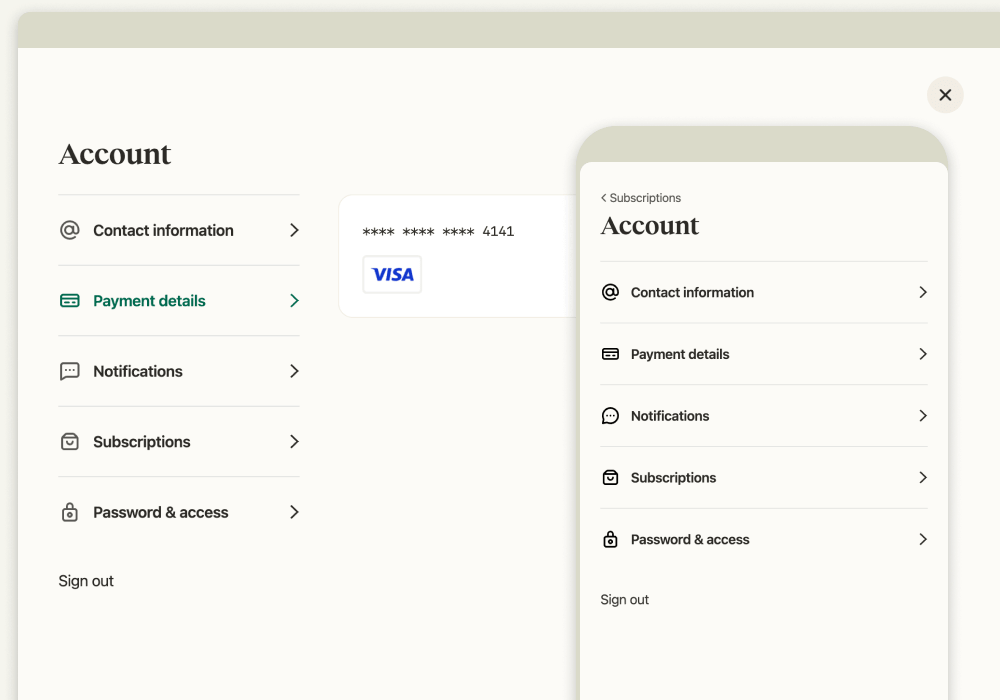Click the Password & access chevron
The image size is (1000, 700).
(293, 512)
